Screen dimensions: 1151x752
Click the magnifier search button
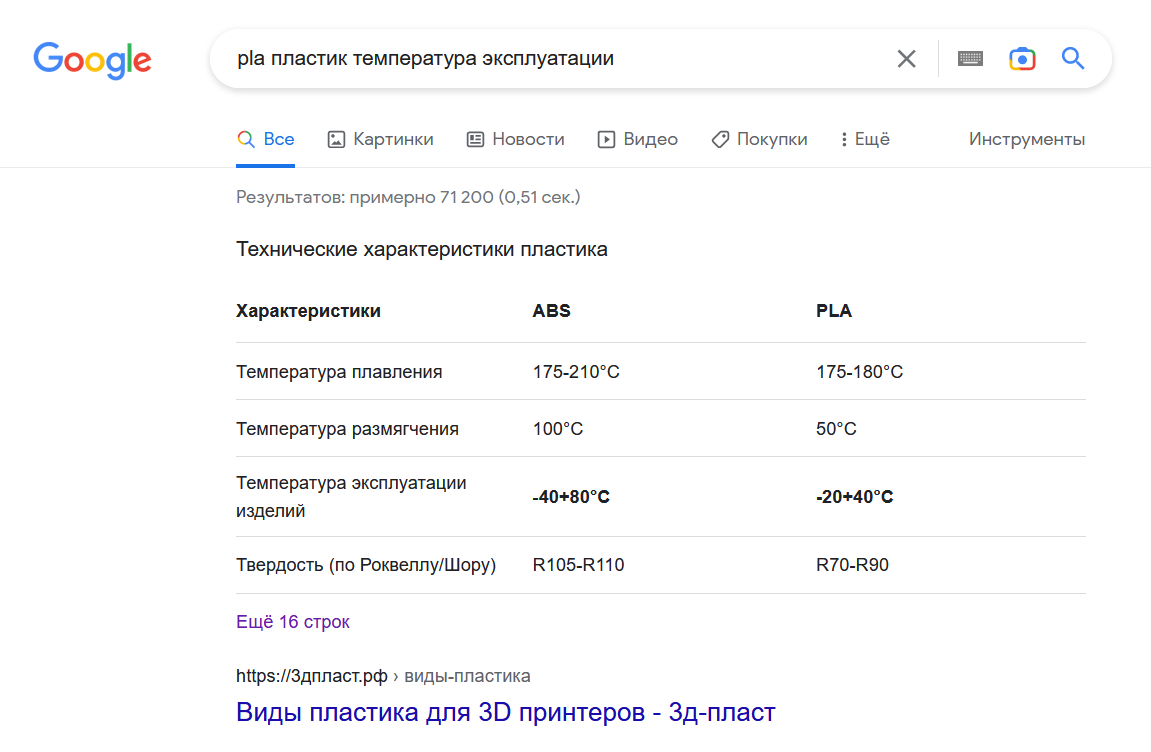pos(1073,59)
